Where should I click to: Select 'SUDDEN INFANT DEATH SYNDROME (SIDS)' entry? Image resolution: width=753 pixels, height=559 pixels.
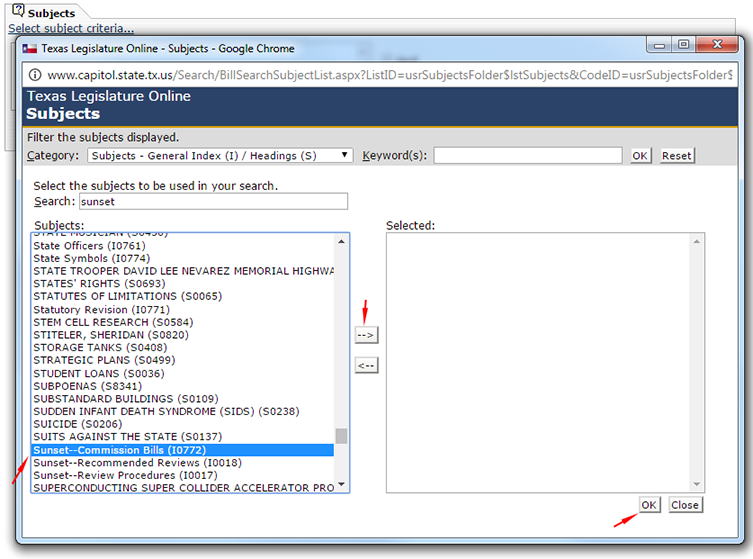tap(182, 412)
